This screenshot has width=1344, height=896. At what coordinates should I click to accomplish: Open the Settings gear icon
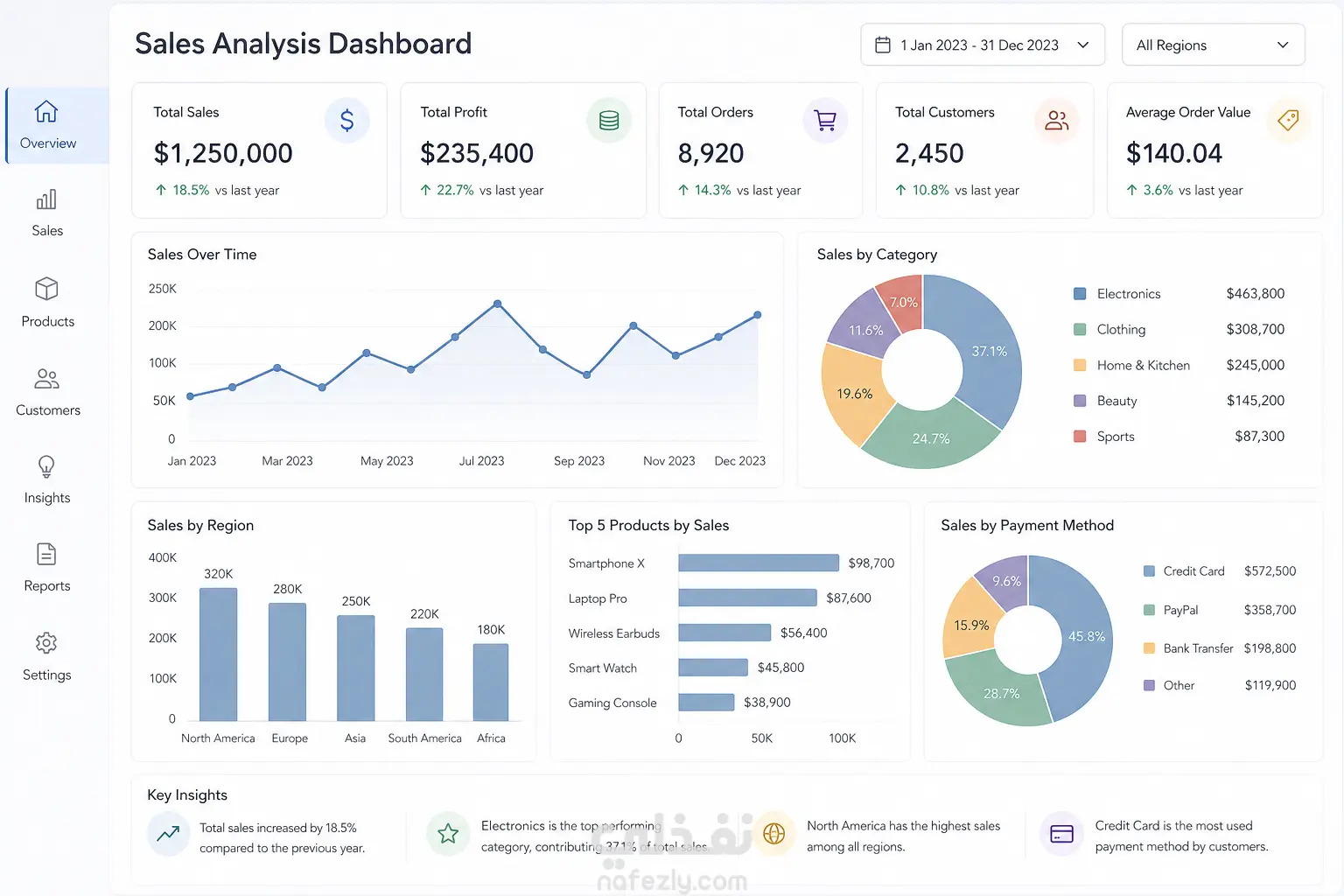point(46,643)
